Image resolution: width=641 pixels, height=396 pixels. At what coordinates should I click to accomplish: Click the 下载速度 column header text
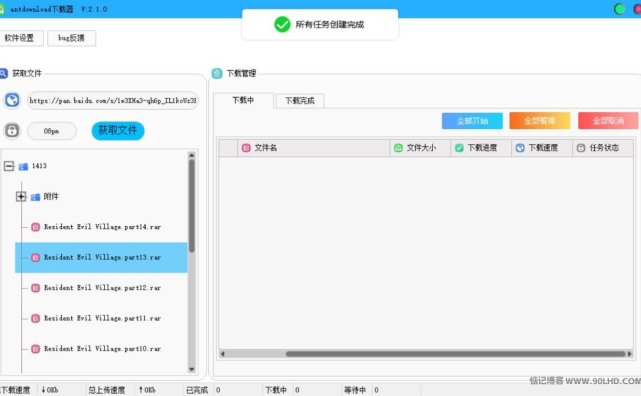[543, 148]
